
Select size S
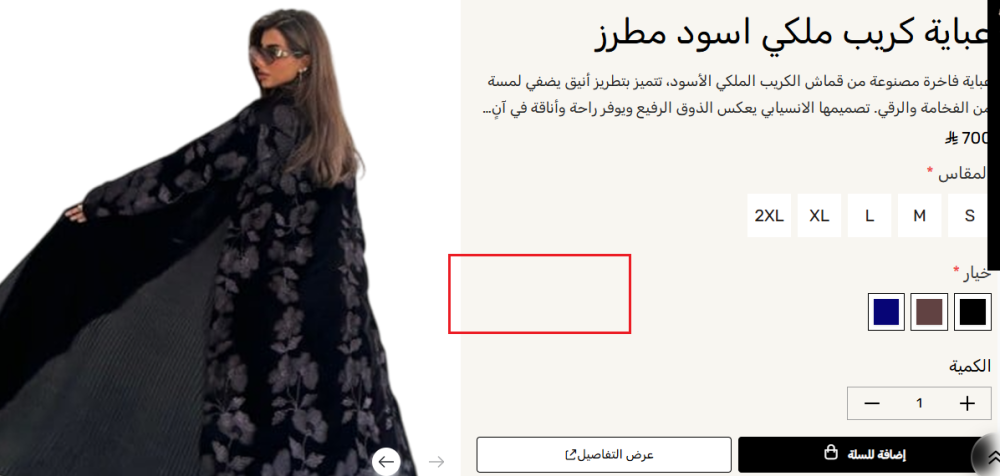coord(969,216)
